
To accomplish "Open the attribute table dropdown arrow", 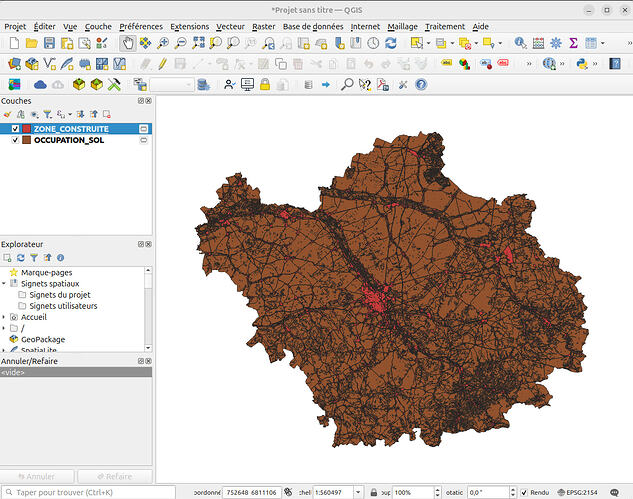I will [603, 43].
